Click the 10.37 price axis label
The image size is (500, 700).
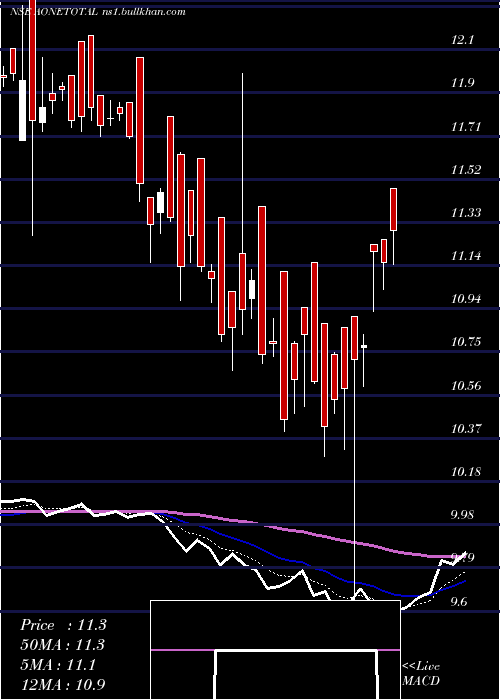(466, 429)
